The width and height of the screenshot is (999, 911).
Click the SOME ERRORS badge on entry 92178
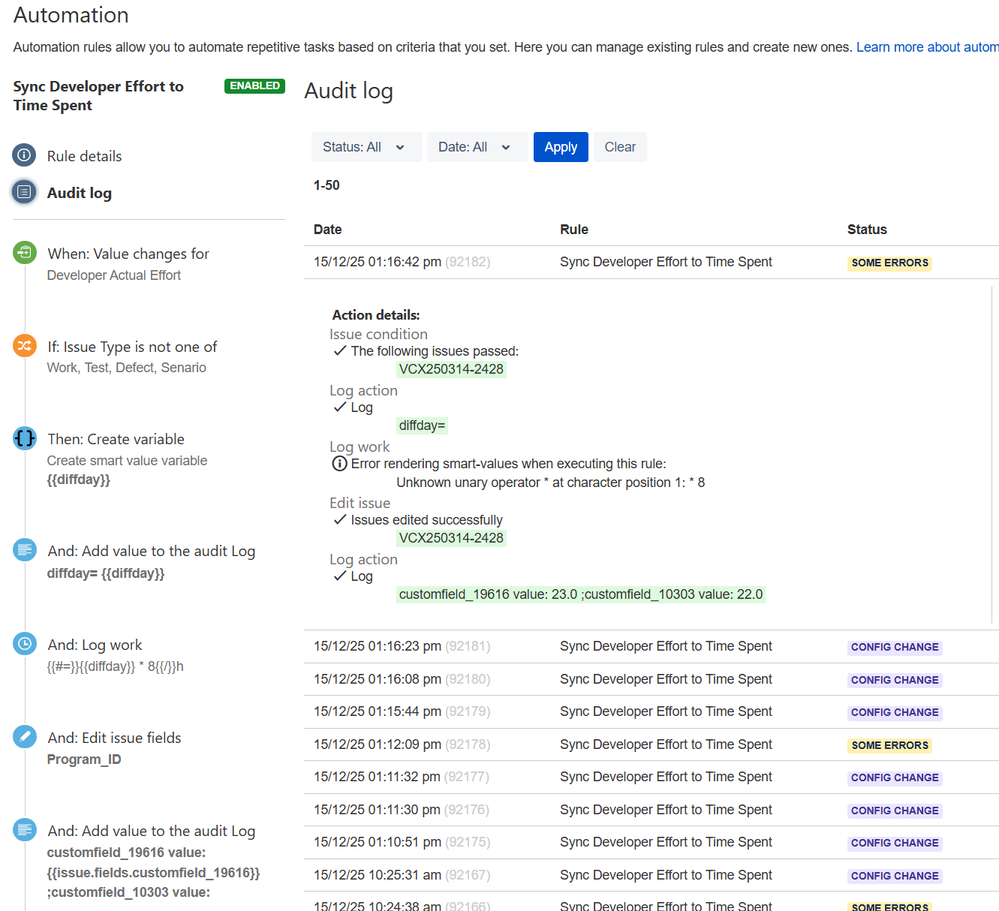pos(889,745)
